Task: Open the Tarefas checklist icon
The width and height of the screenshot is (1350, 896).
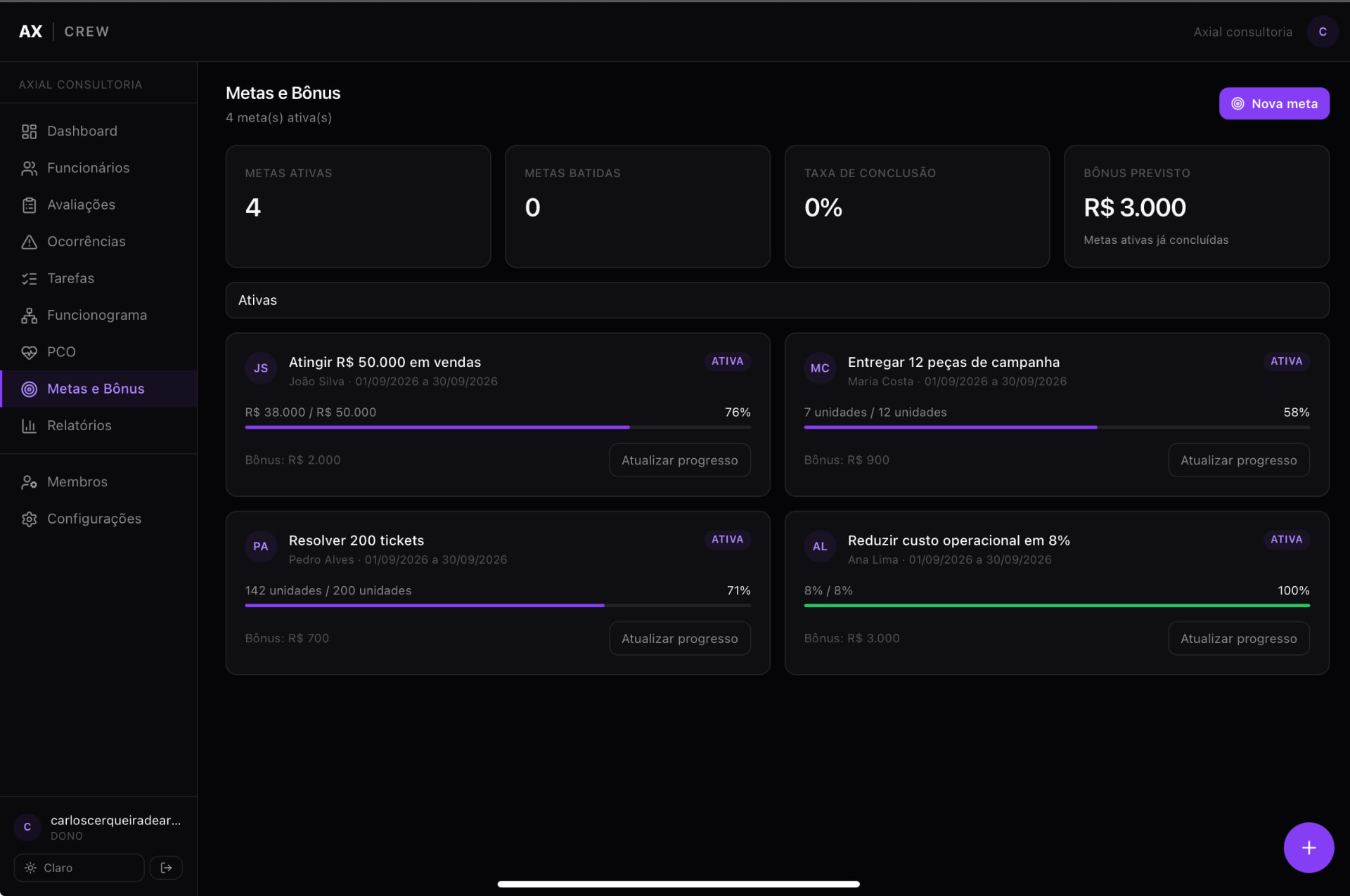Action: tap(29, 278)
